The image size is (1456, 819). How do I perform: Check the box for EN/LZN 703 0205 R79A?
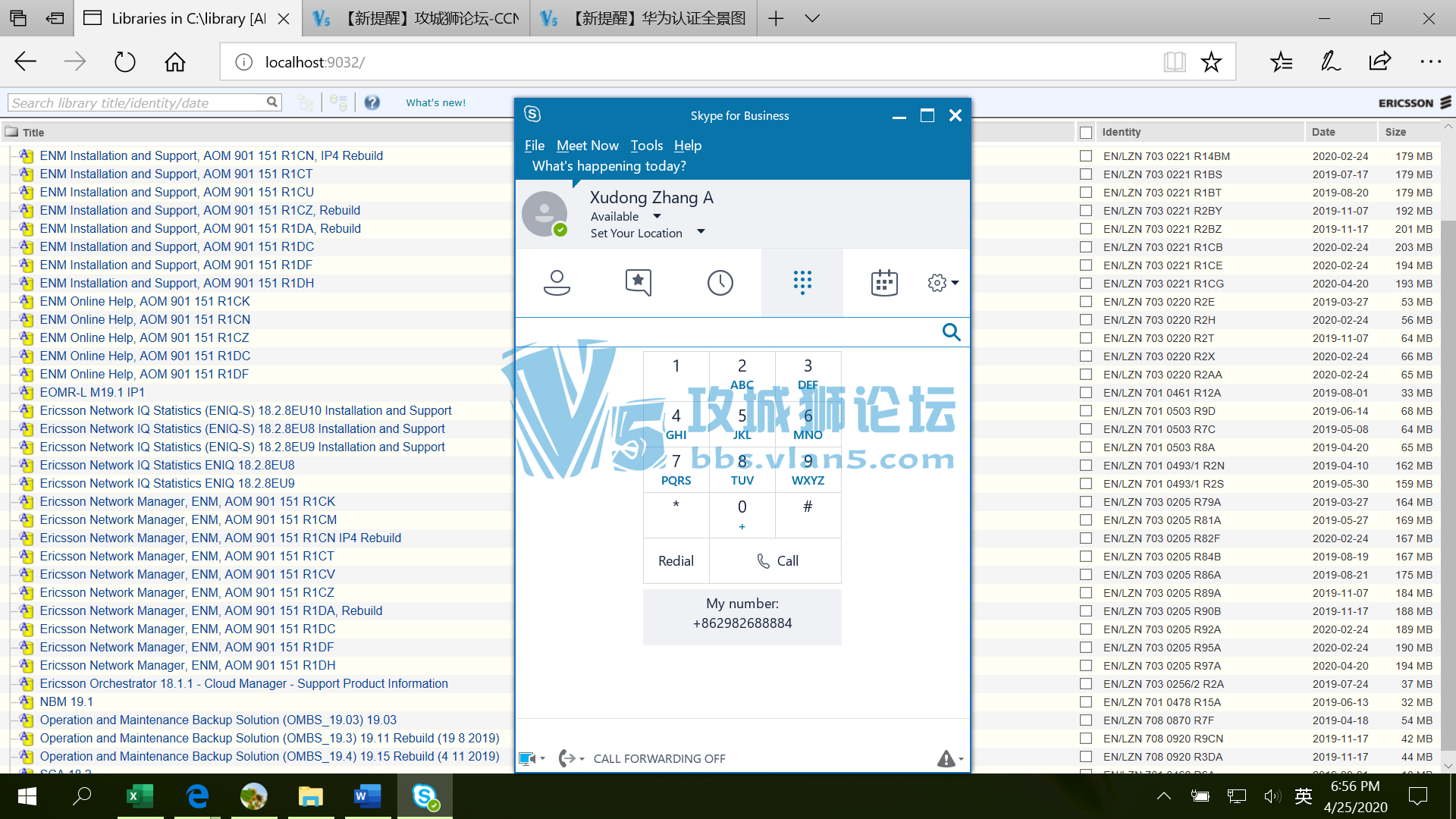[1086, 502]
